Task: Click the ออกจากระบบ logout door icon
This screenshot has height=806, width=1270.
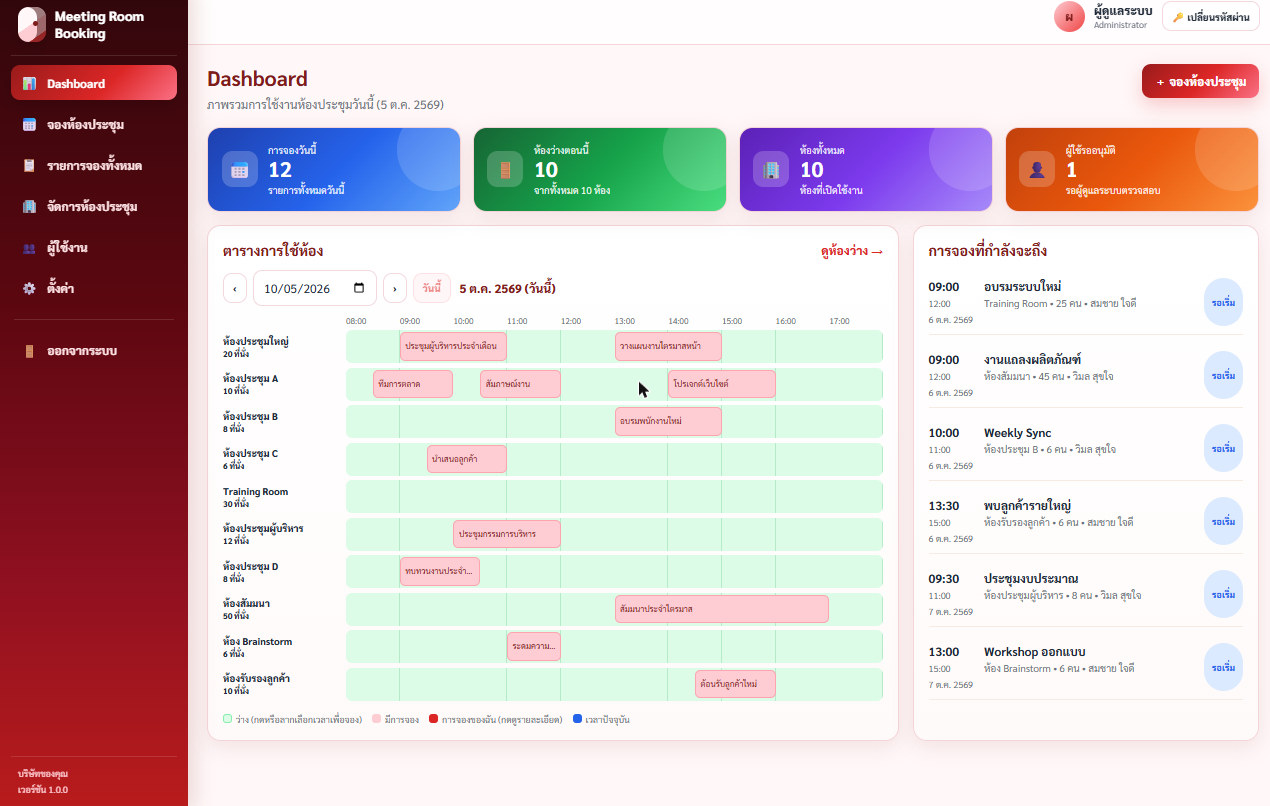Action: click(29, 351)
